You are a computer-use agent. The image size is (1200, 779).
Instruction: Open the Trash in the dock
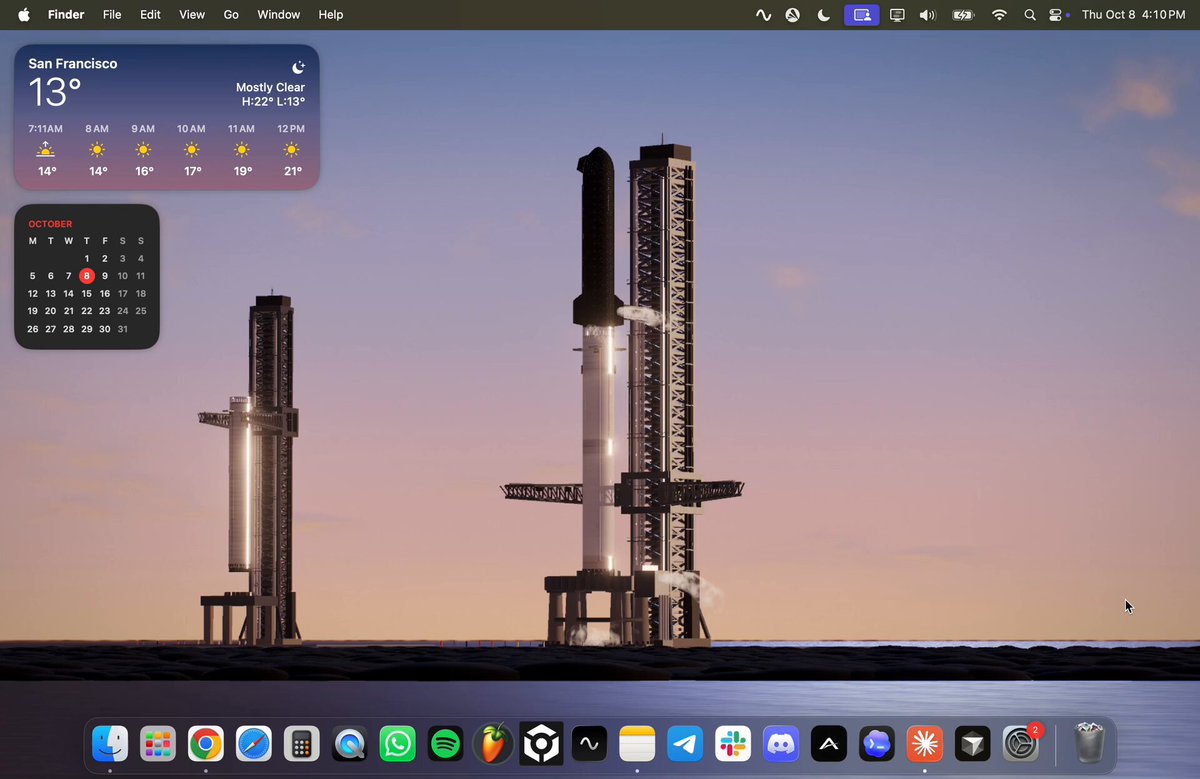click(1089, 744)
